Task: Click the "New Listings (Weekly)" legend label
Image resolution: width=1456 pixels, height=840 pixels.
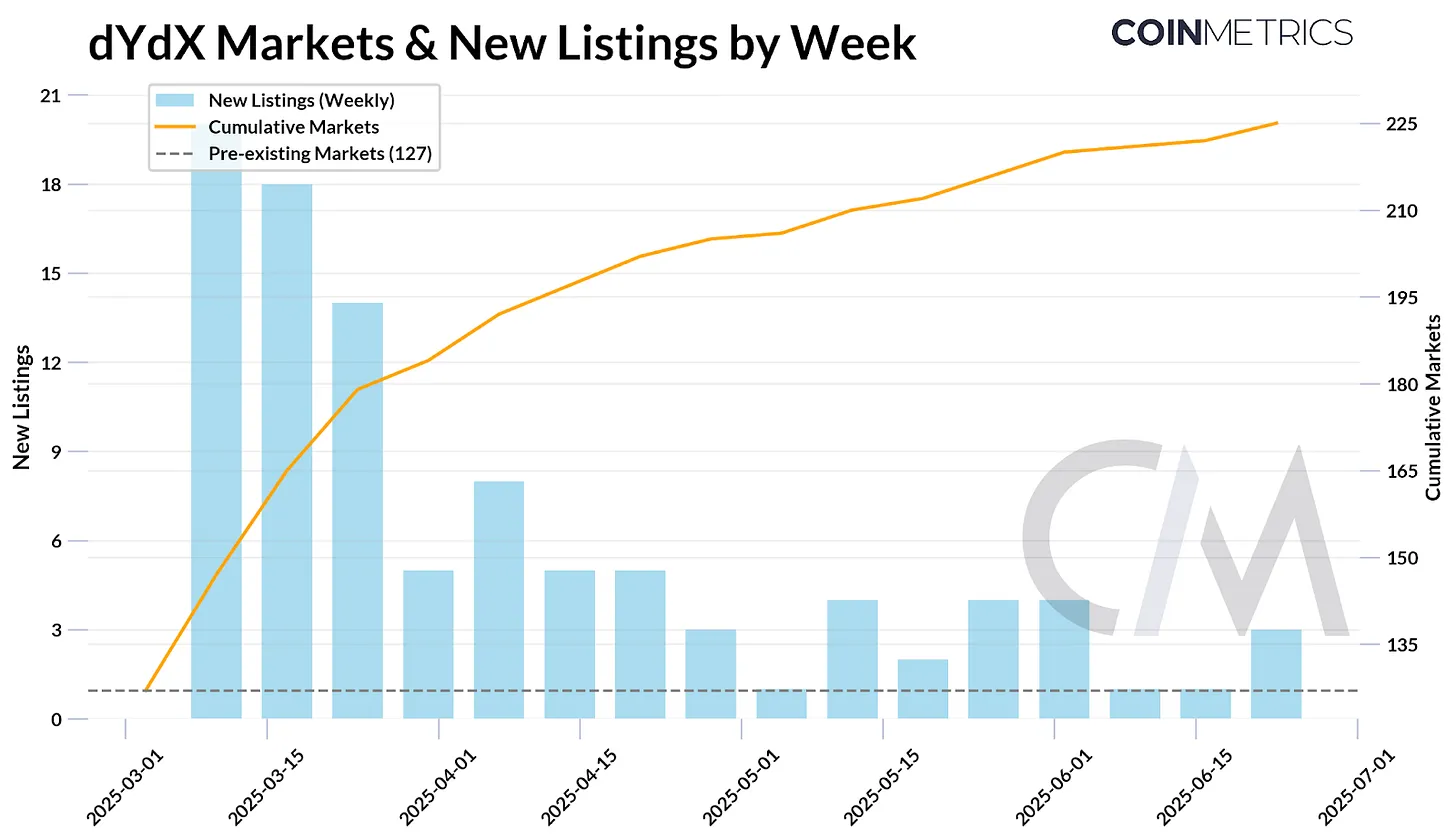Action: pos(301,100)
